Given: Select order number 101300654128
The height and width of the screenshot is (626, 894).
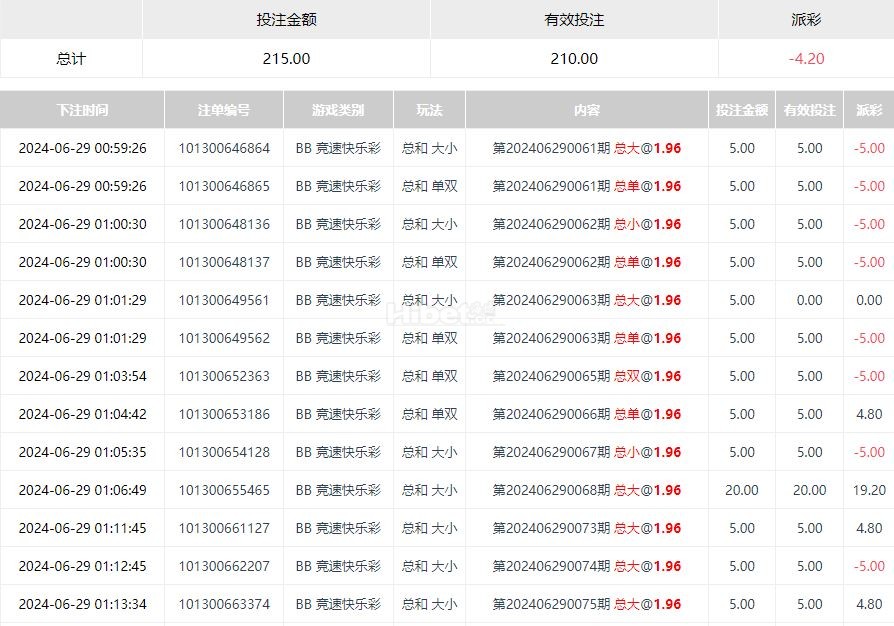Looking at the screenshot, I should (224, 452).
